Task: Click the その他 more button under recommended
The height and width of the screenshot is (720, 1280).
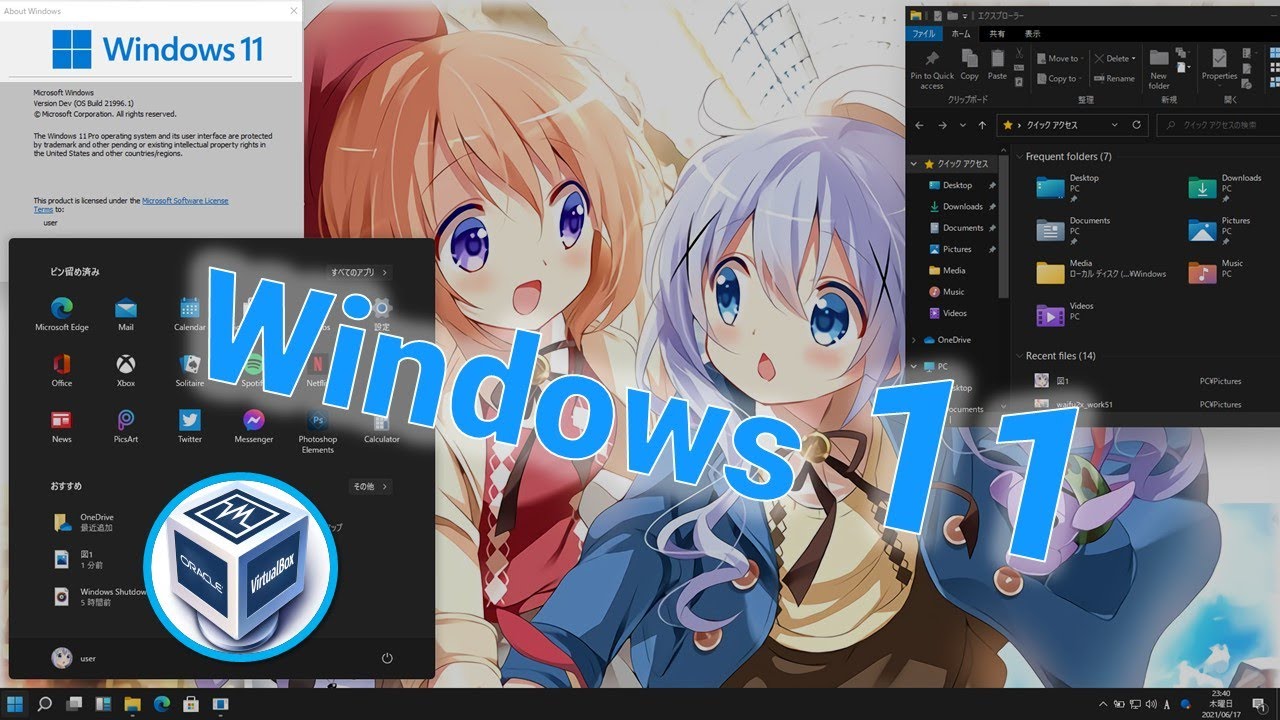Action: click(369, 487)
